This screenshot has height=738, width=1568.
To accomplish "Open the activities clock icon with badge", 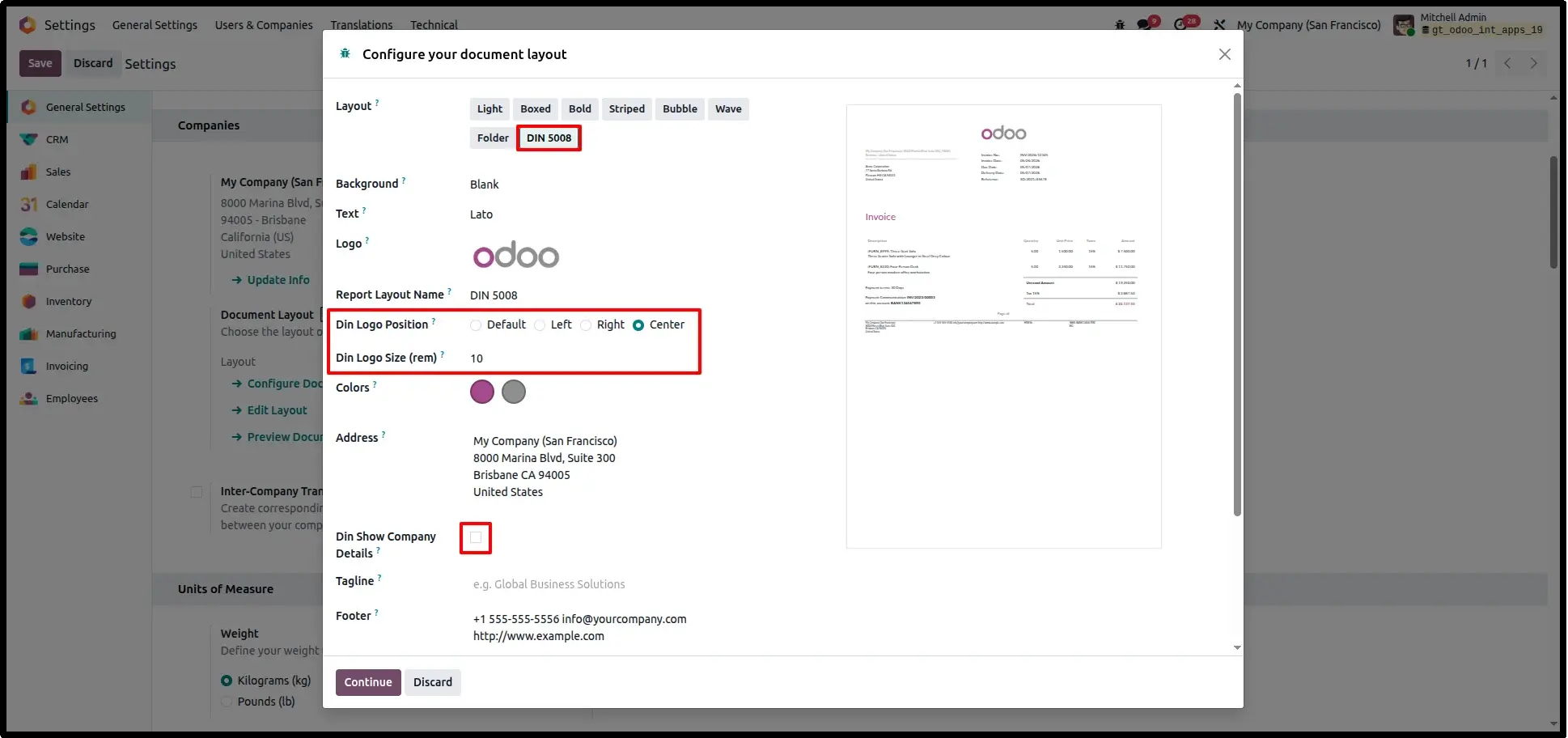I will [x=1182, y=25].
